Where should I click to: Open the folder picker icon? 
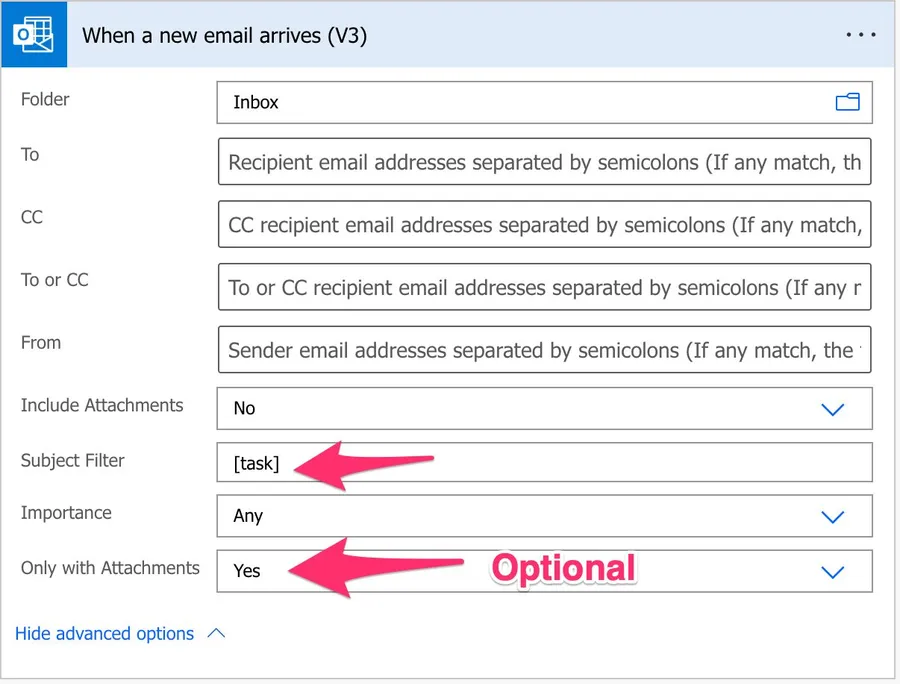(847, 102)
